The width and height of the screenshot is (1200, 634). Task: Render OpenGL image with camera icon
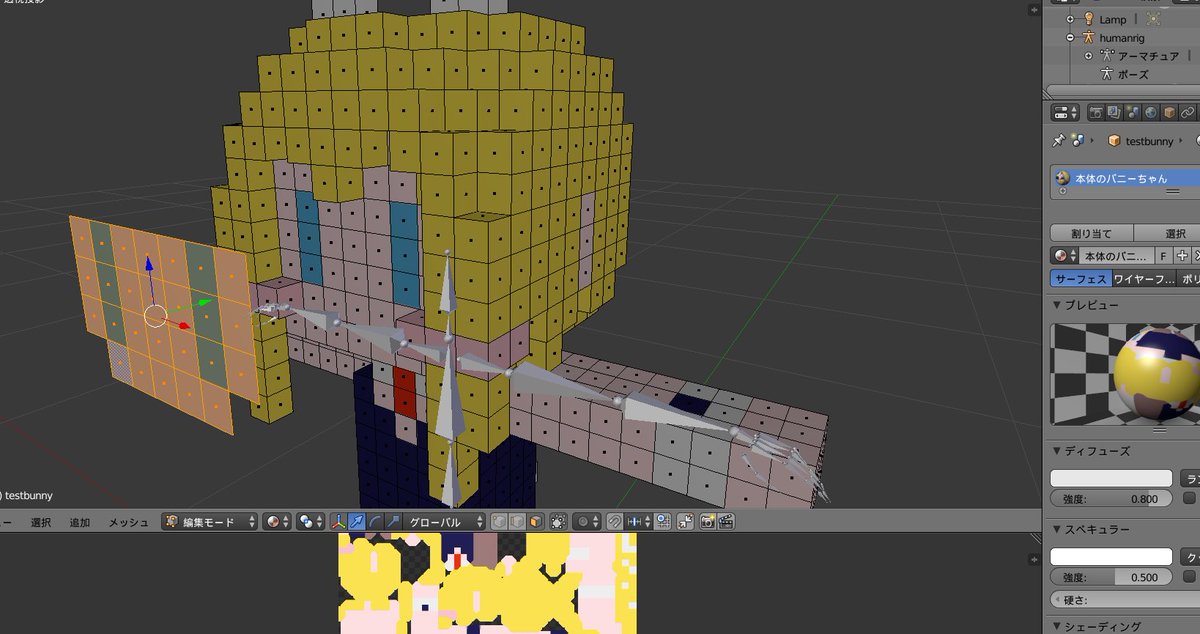click(x=708, y=522)
